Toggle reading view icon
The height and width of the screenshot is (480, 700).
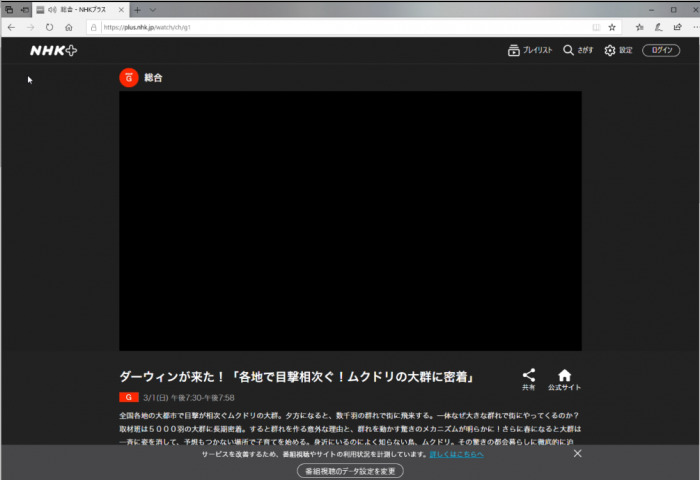(x=596, y=27)
